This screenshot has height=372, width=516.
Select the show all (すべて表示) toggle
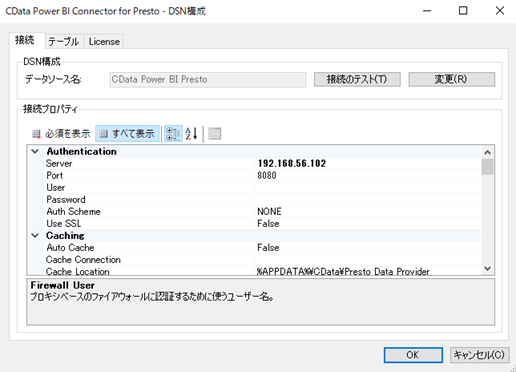click(127, 134)
